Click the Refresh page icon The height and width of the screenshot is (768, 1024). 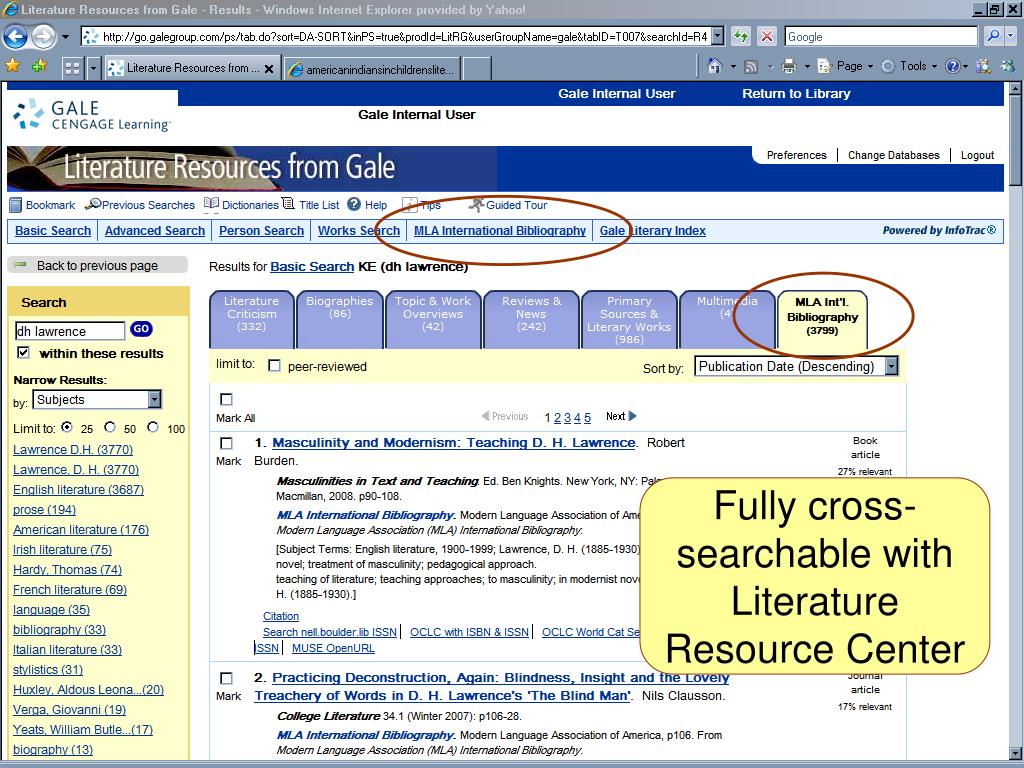(741, 37)
